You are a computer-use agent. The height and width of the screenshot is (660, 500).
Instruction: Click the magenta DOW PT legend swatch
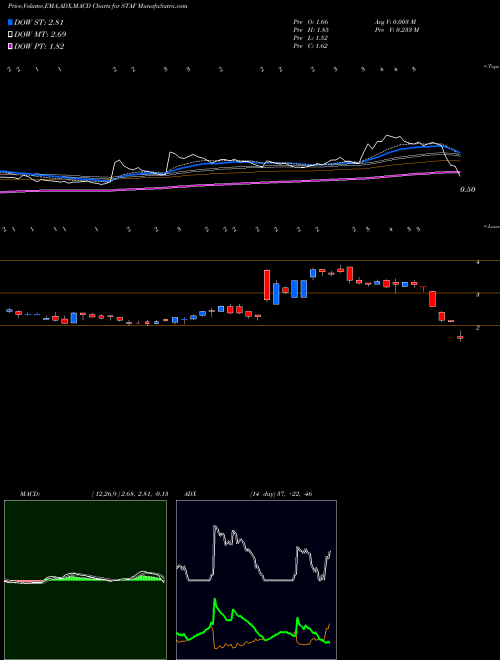[10, 46]
